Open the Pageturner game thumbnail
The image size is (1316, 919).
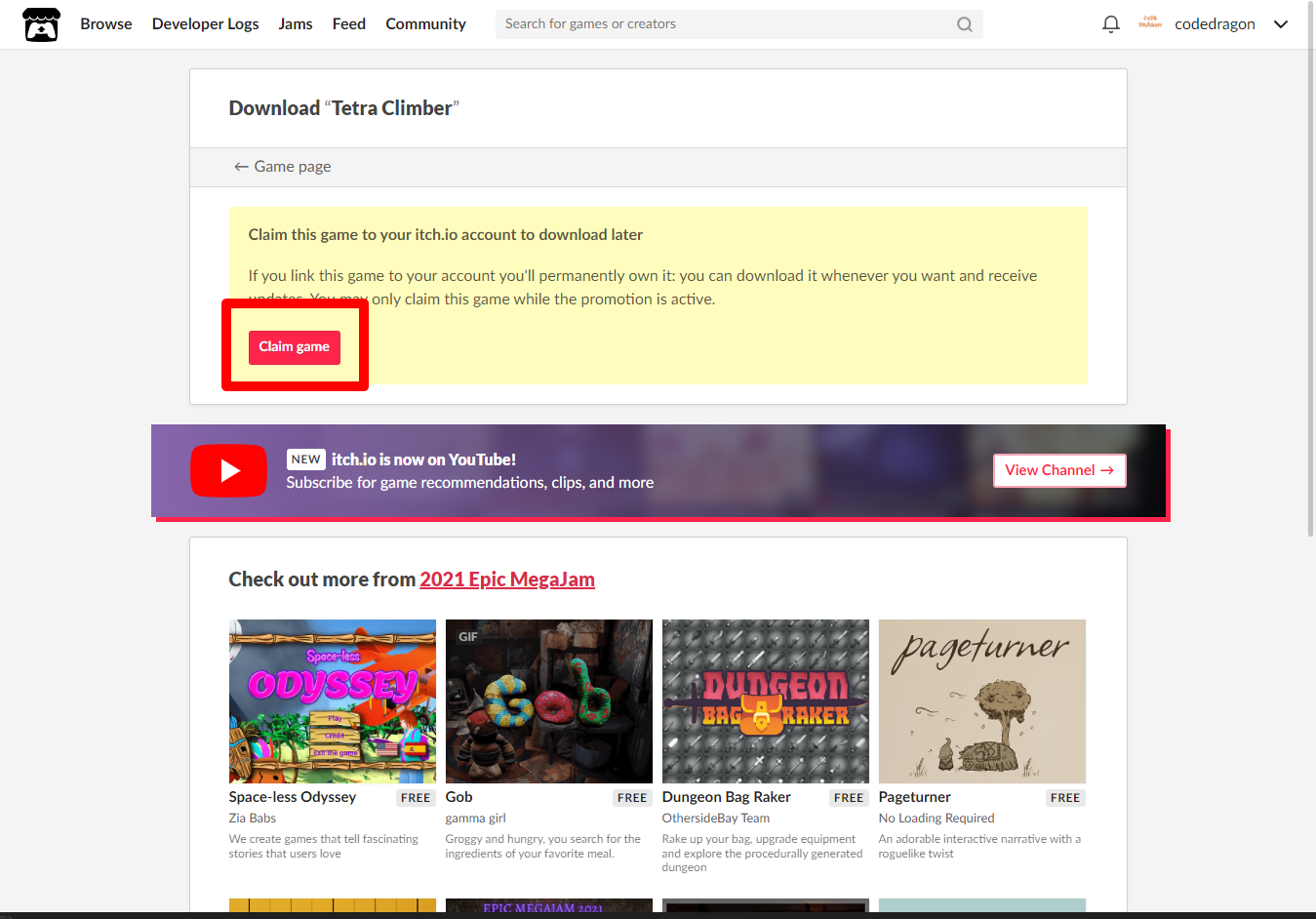pos(982,701)
